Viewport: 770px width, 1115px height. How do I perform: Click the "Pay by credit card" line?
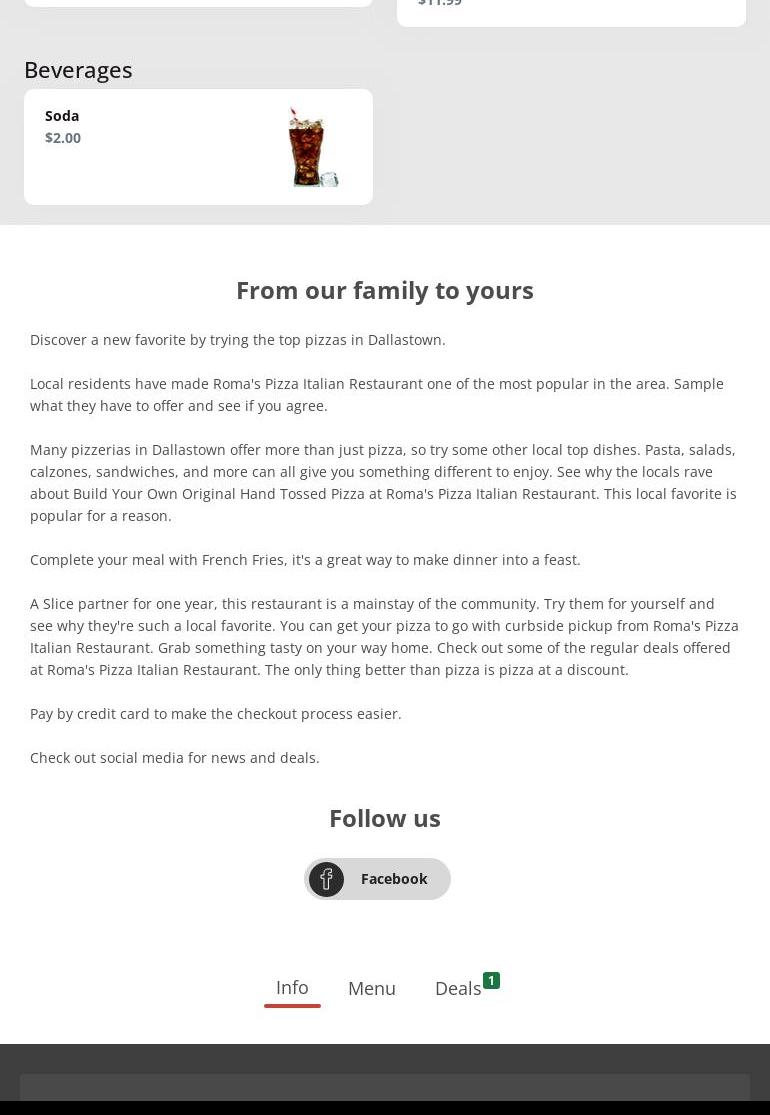pyautogui.click(x=216, y=714)
